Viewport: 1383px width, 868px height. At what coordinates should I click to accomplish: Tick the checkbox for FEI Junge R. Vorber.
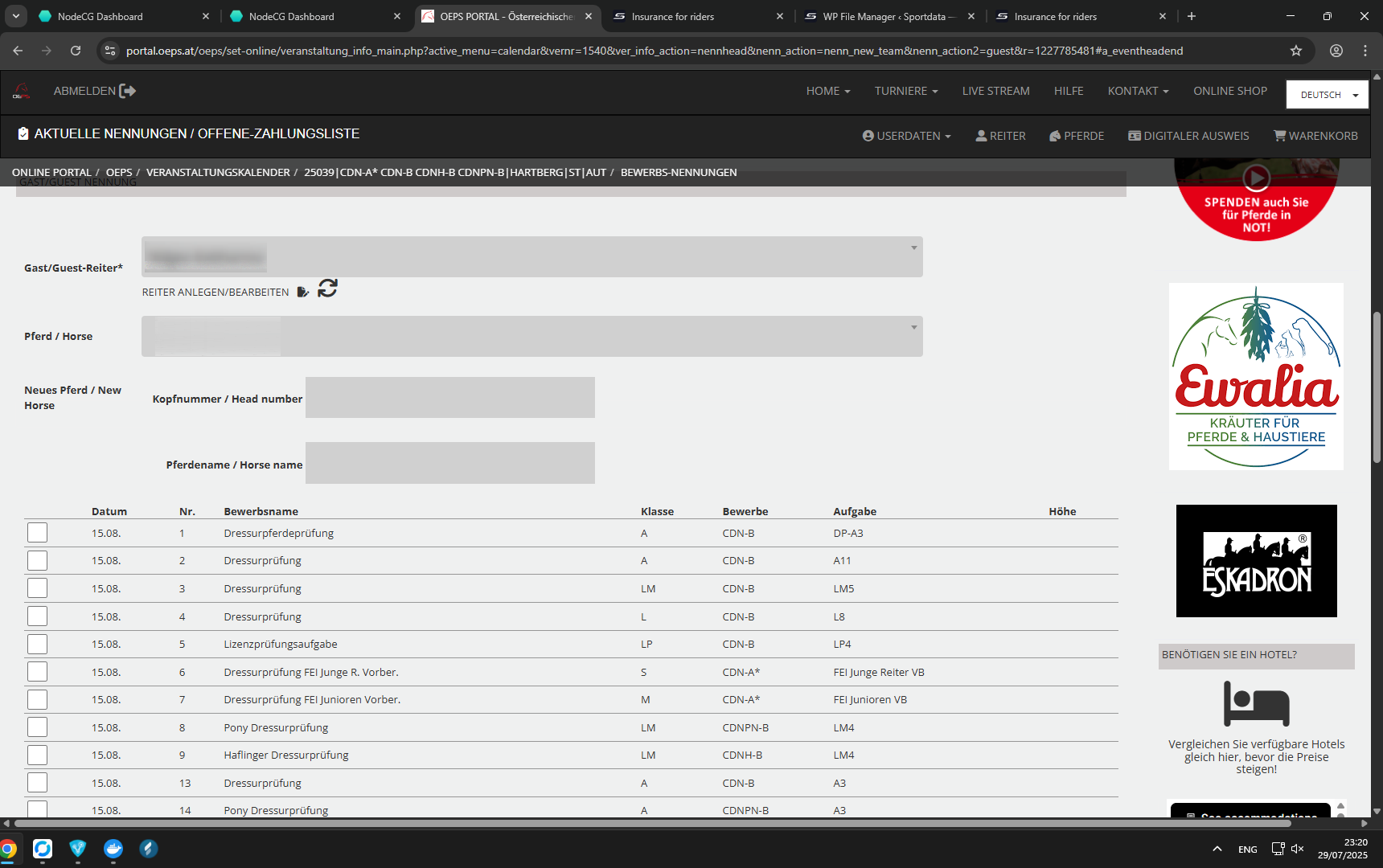[x=37, y=672]
